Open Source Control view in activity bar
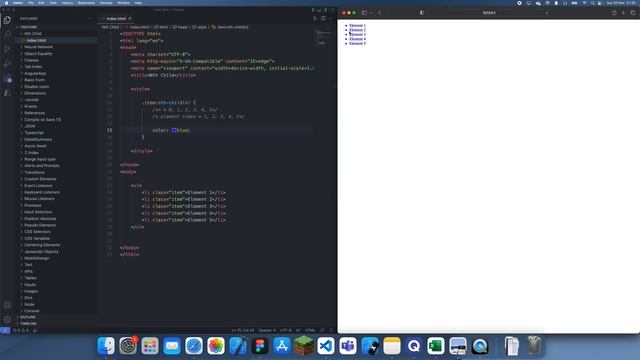The image size is (640, 360). (x=7, y=49)
